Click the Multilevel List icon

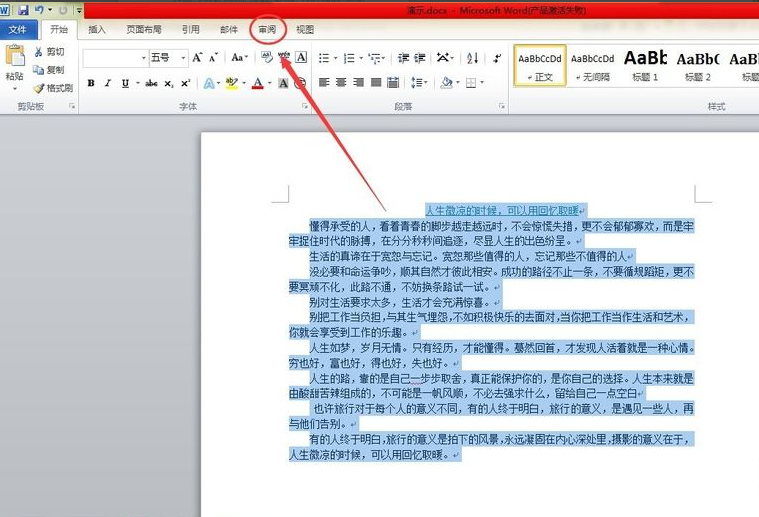point(374,58)
